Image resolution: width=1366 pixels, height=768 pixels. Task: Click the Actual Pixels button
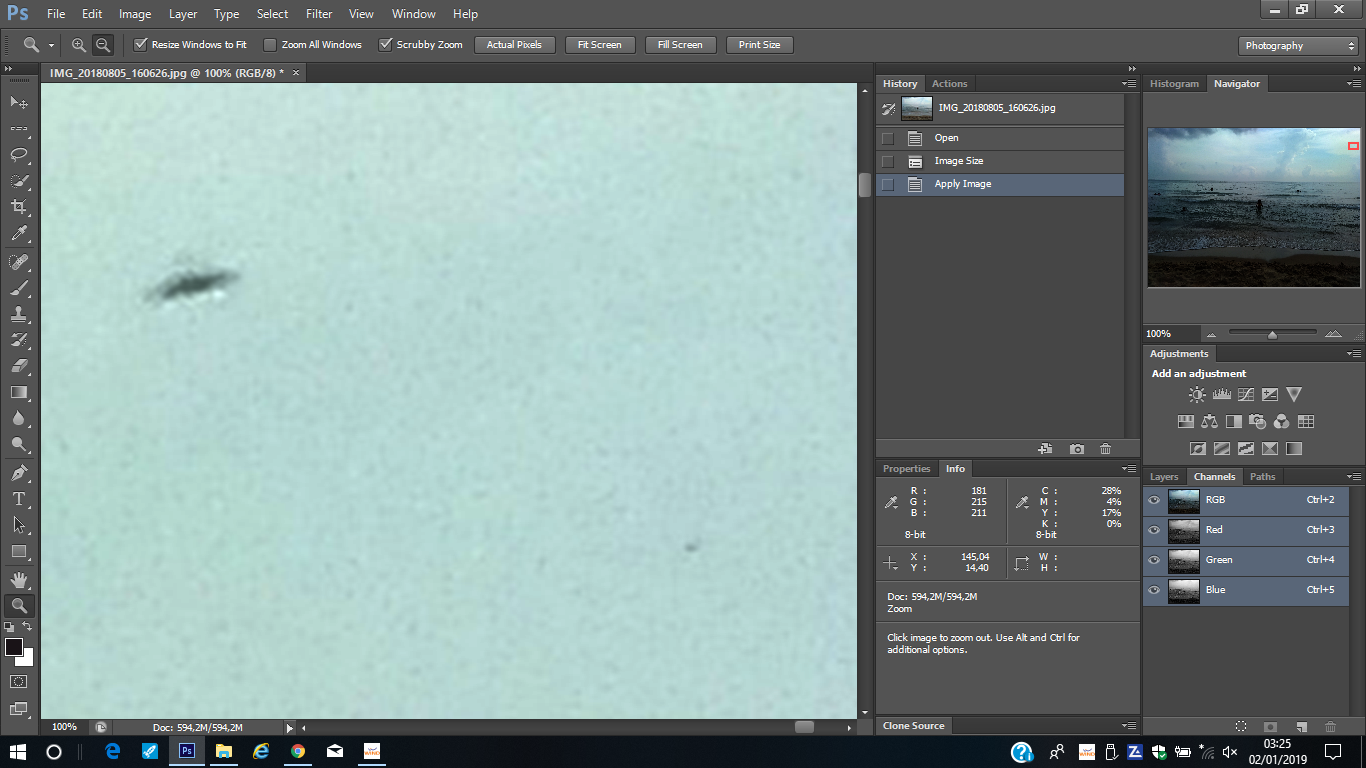coord(514,45)
